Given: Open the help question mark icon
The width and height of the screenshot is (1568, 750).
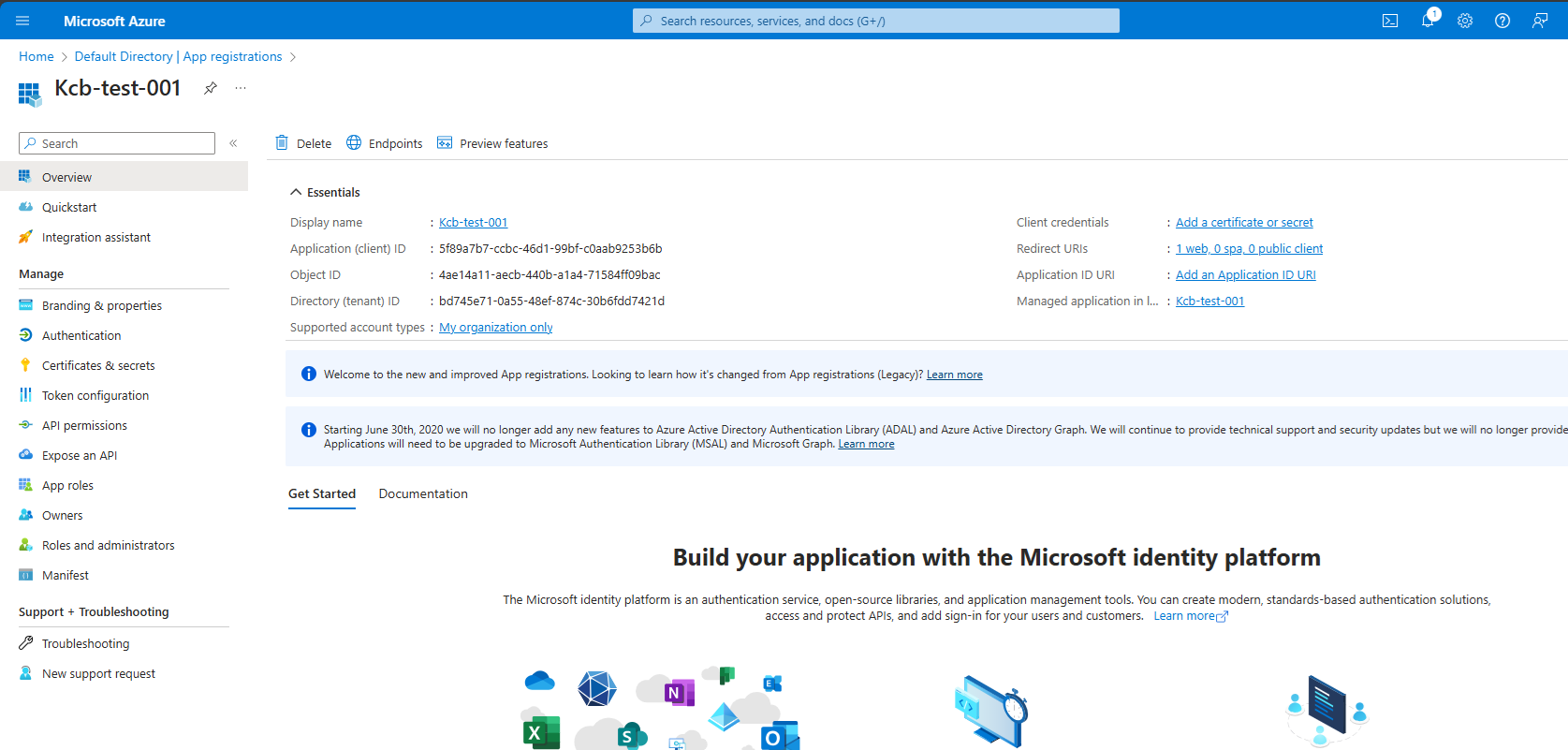Looking at the screenshot, I should coord(1502,21).
